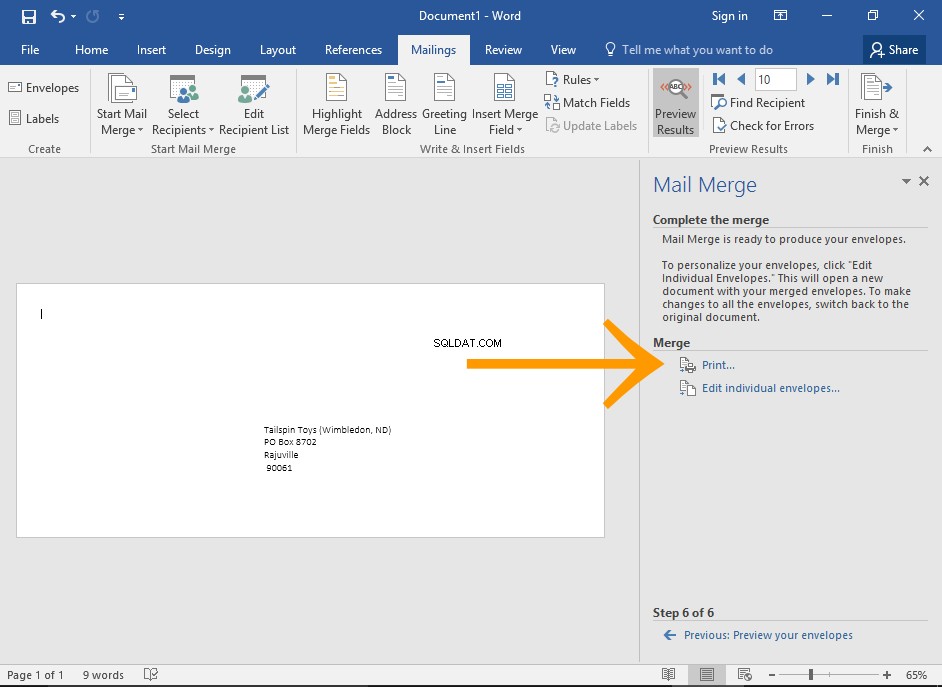The image size is (942, 687).
Task: Click Match Fields
Action: click(588, 103)
